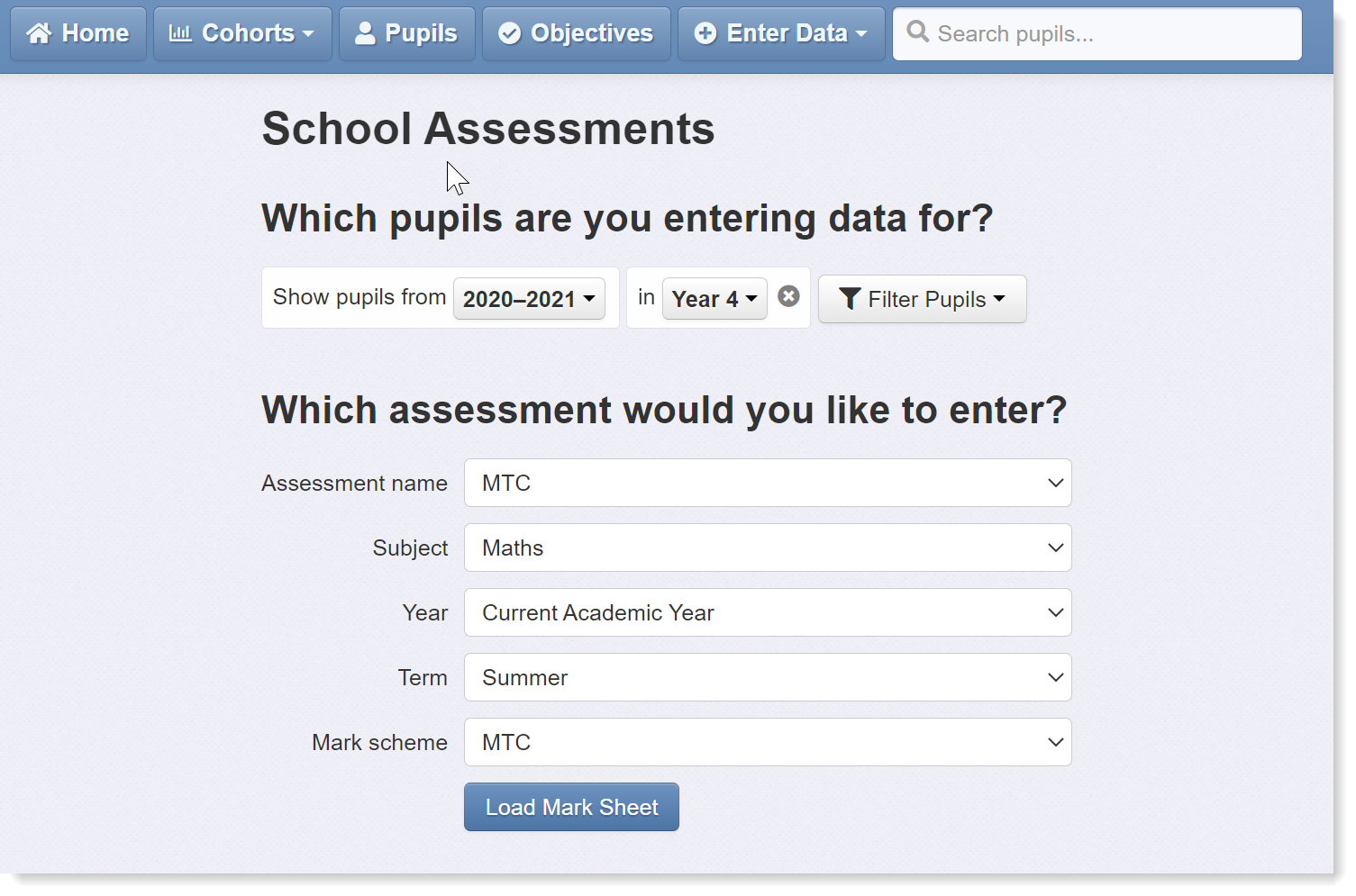The width and height of the screenshot is (1356, 896).
Task: Click the funnel icon in Filter Pupils
Action: coord(850,299)
